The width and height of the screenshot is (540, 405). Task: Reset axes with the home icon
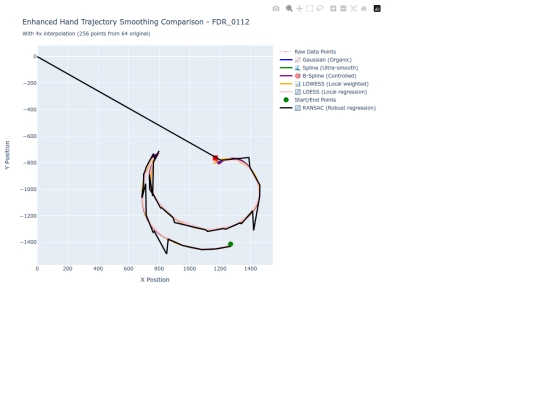[x=363, y=9]
